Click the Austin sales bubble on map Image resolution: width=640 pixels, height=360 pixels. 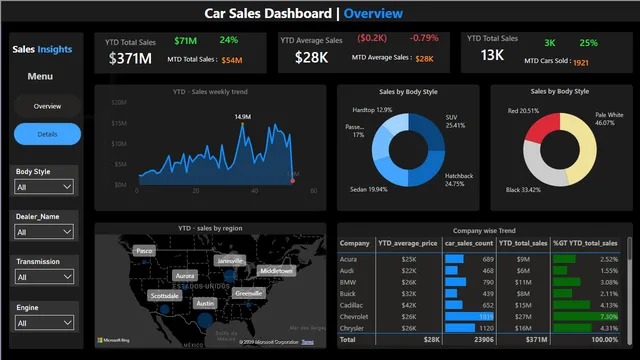[x=205, y=320]
